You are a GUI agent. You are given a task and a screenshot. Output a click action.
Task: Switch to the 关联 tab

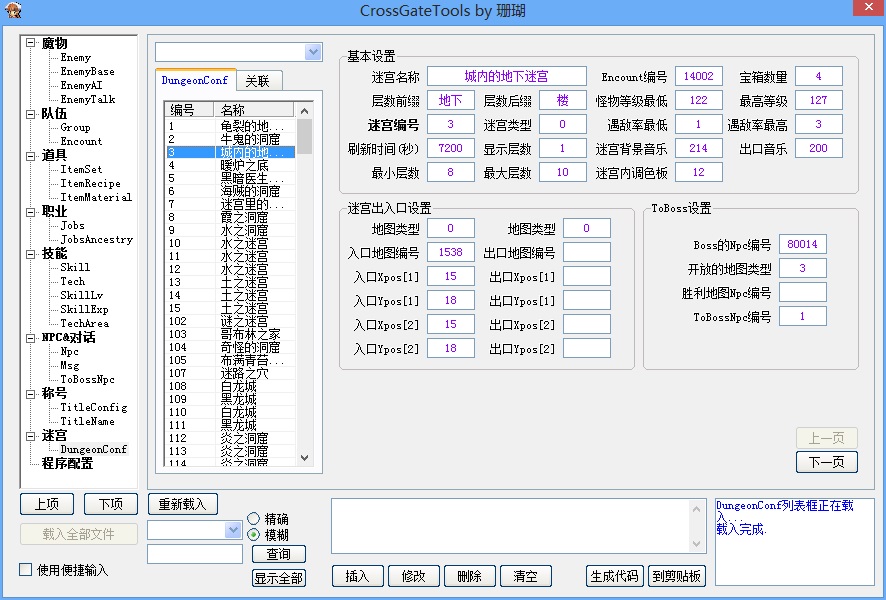(x=258, y=81)
